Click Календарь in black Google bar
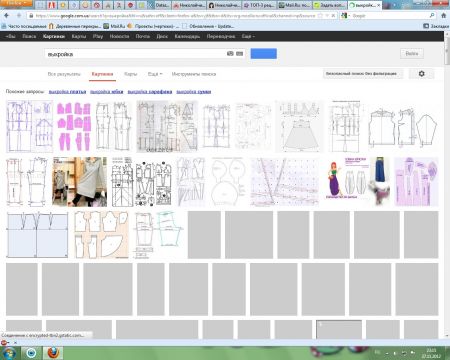Image resolution: width=450 pixels, height=360 pixels. click(x=187, y=36)
